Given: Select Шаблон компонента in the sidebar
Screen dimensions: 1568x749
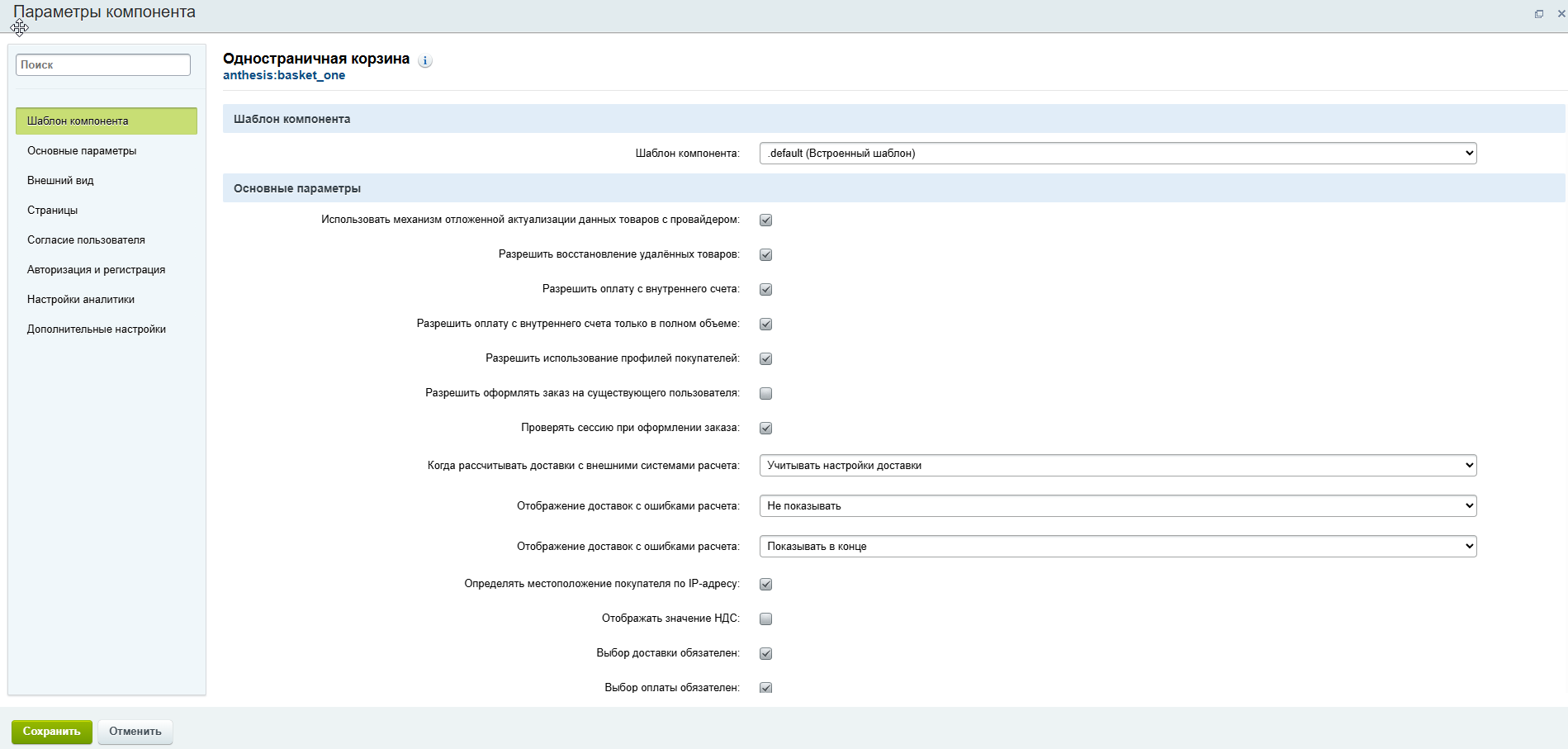Looking at the screenshot, I should [107, 121].
